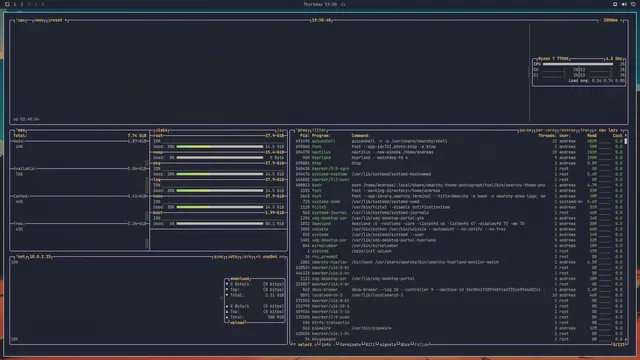Click the disks box title label
Screen dimensions: 640x360
(162, 130)
